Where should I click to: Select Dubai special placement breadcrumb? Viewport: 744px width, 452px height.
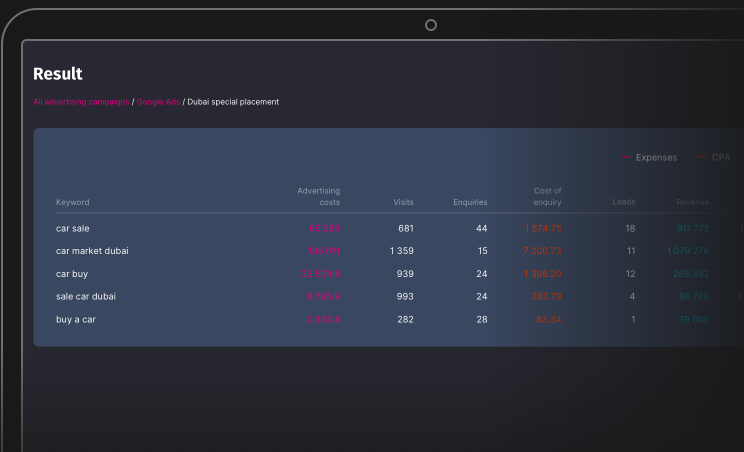click(x=233, y=102)
